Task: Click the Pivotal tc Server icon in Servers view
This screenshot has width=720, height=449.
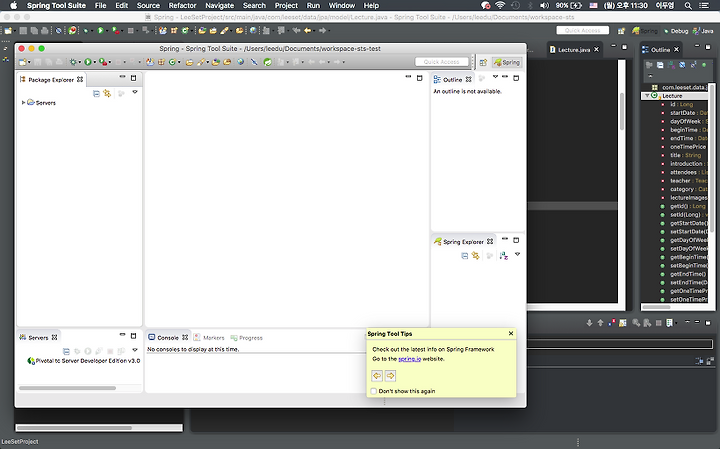Action: (31, 361)
